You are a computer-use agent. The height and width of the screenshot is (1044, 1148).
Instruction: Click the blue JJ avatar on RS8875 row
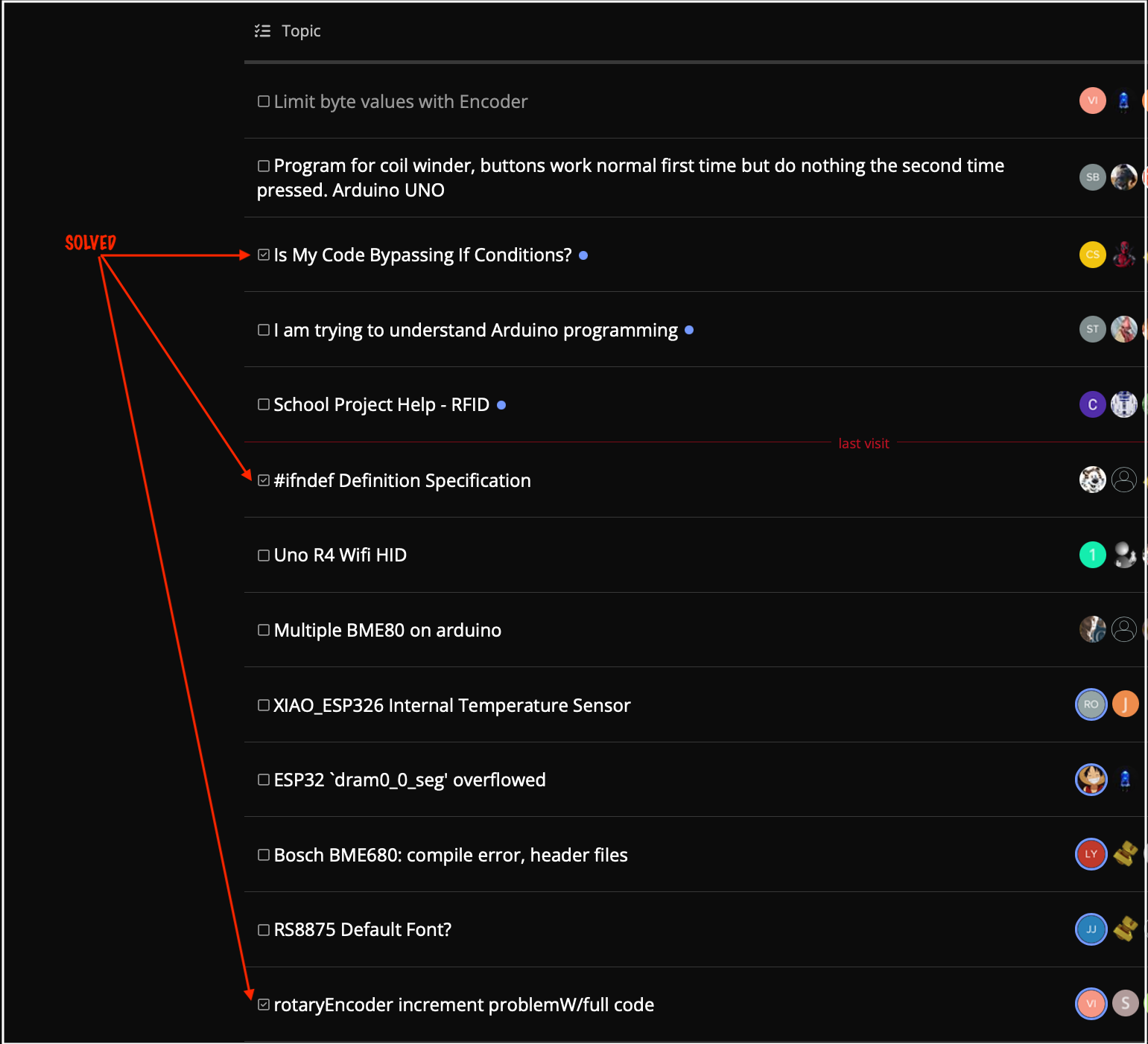coord(1091,929)
